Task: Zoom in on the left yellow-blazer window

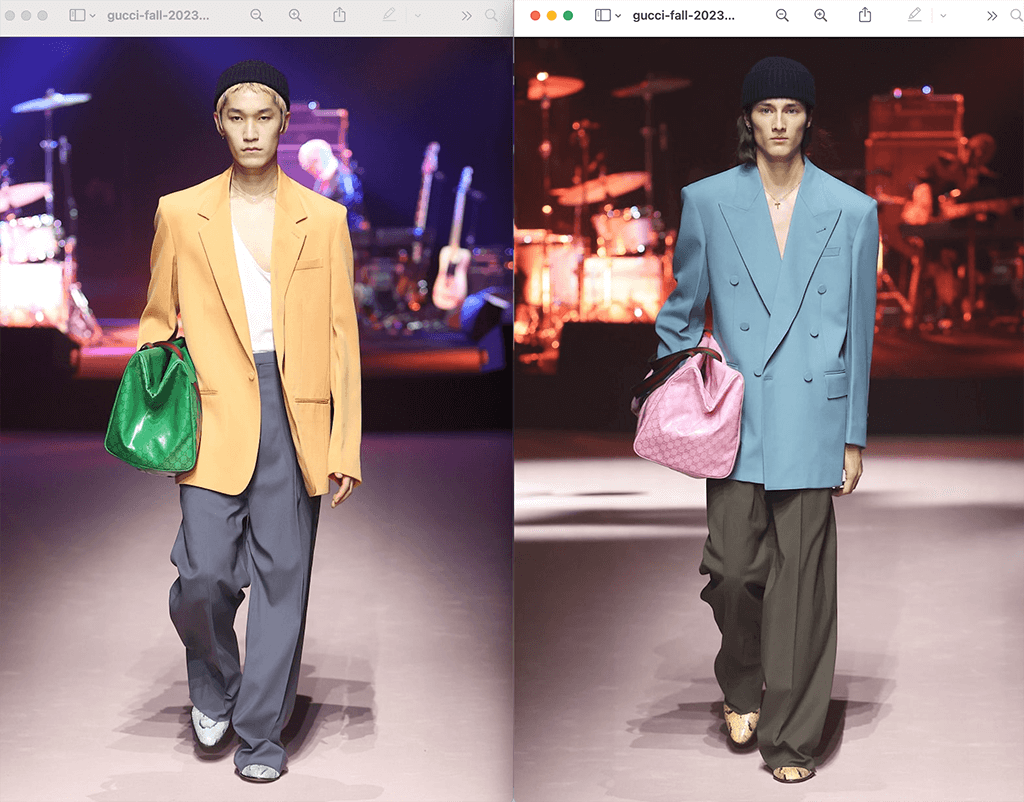Action: click(295, 16)
